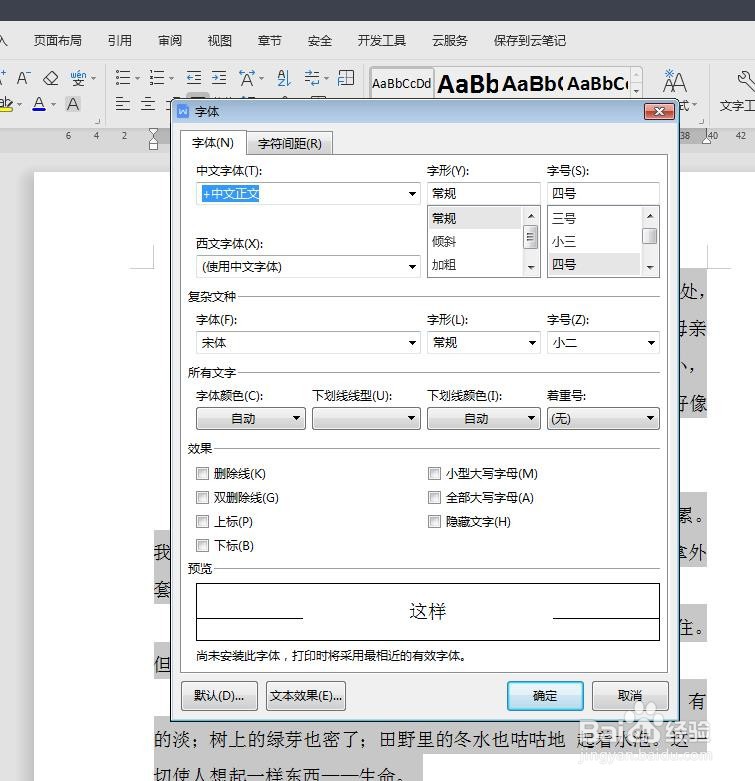Switch to the 字体(N) tab
Viewport: 755px width, 781px height.
pyautogui.click(x=213, y=143)
